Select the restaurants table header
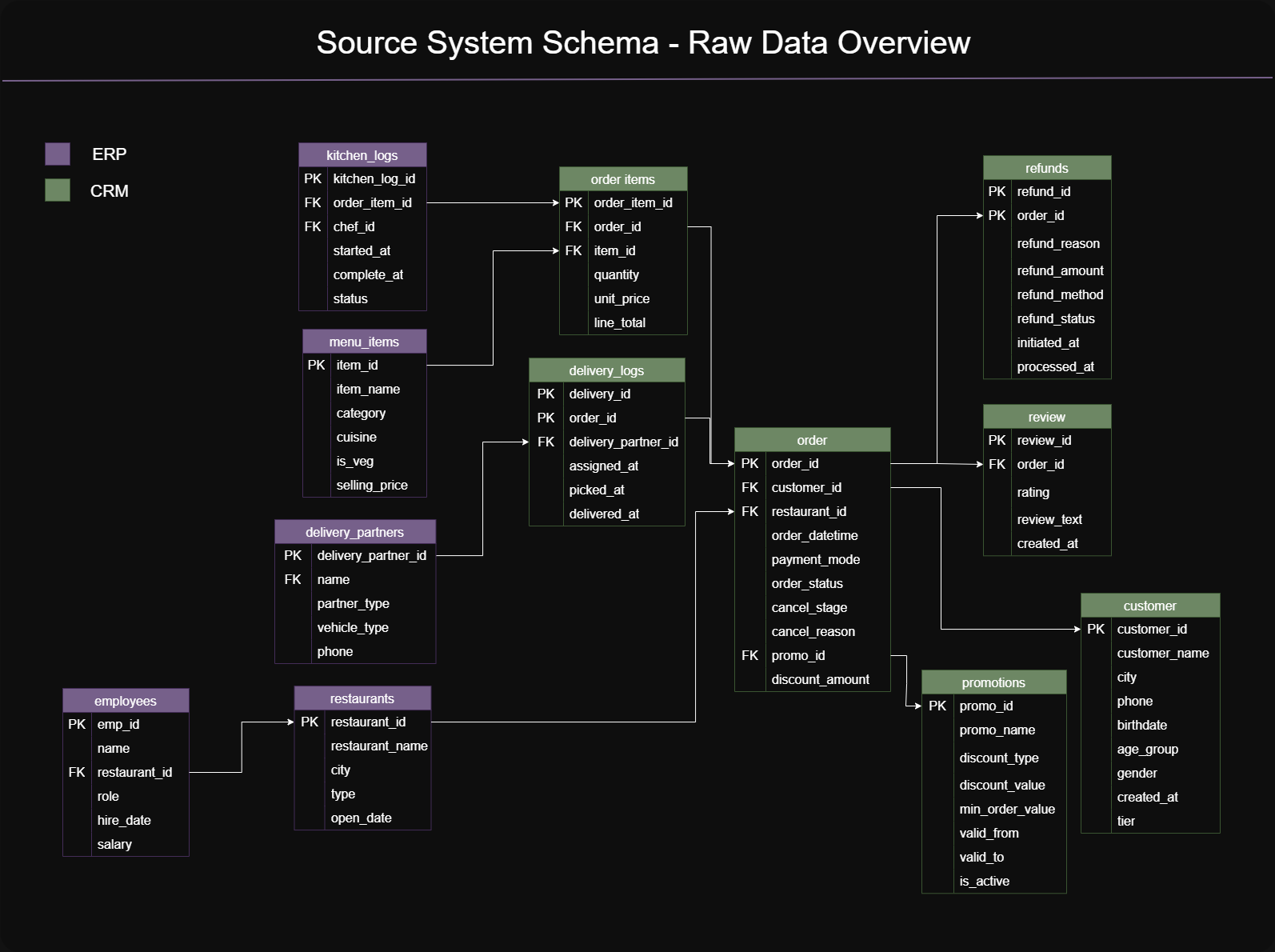The height and width of the screenshot is (952, 1275). tap(362, 698)
